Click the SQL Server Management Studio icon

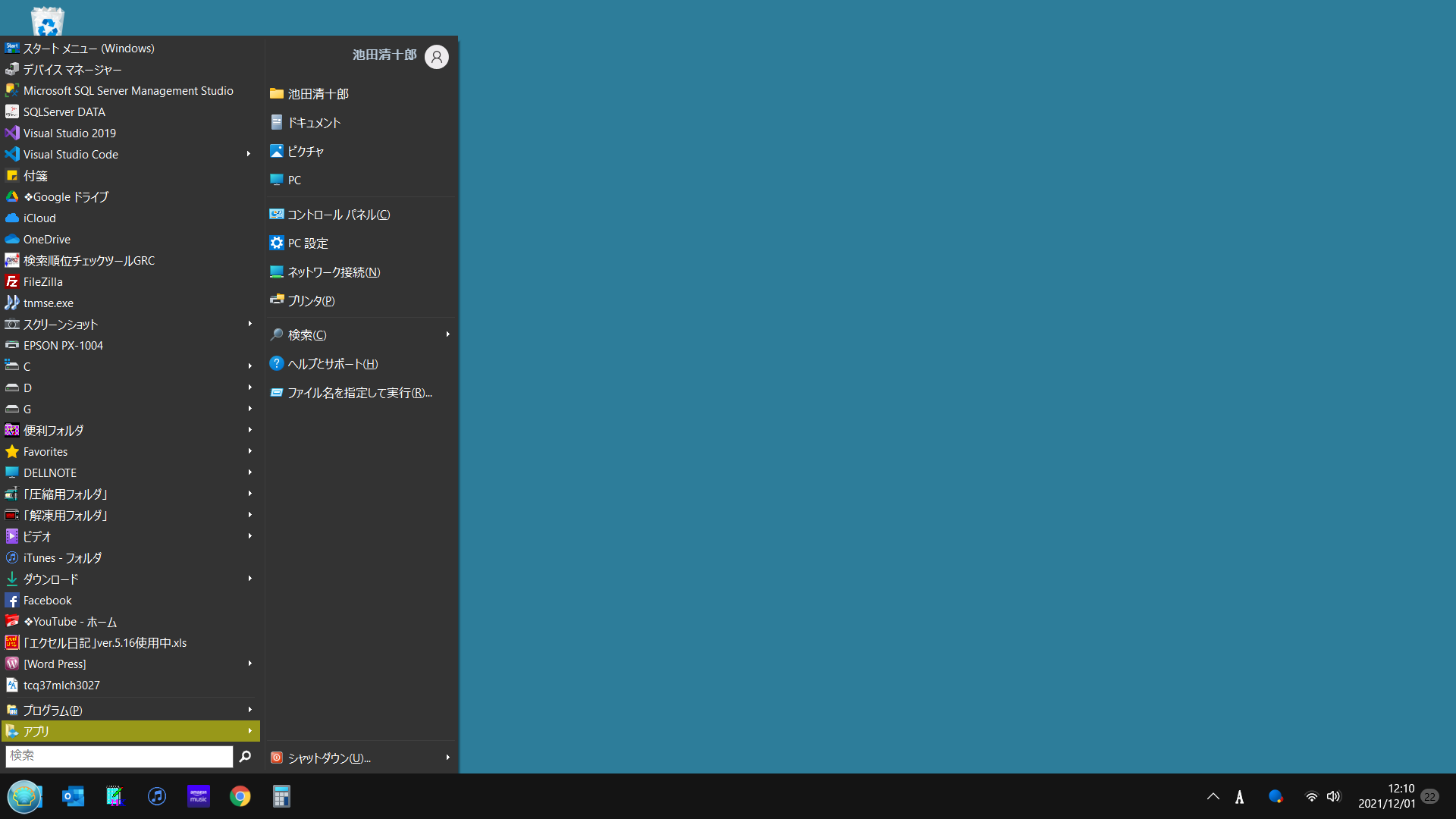(x=12, y=90)
